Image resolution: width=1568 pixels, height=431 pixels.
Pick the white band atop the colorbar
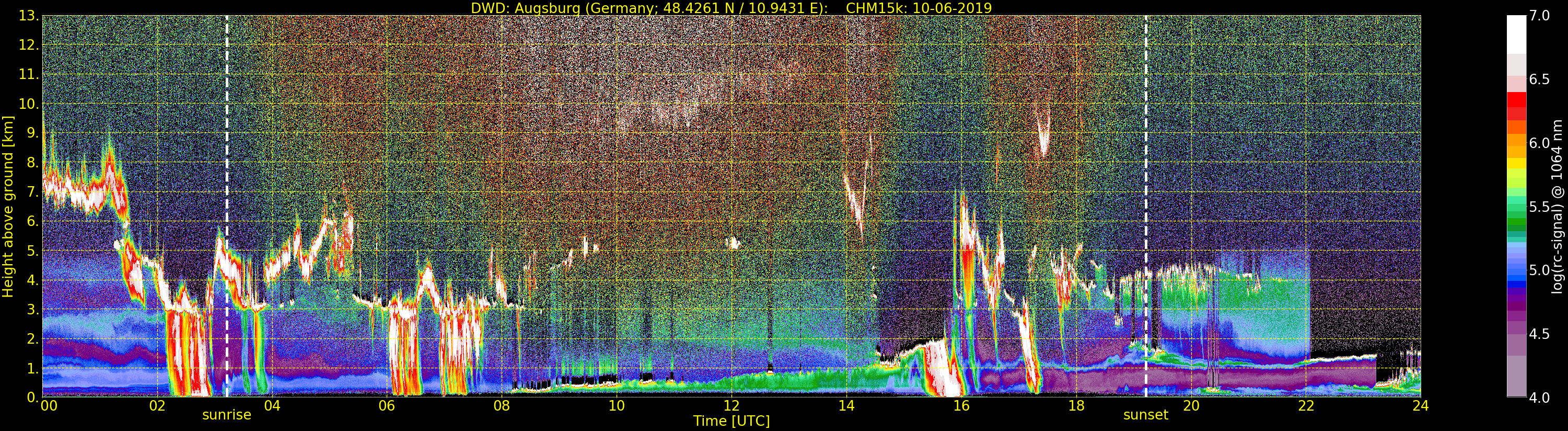tap(1516, 35)
